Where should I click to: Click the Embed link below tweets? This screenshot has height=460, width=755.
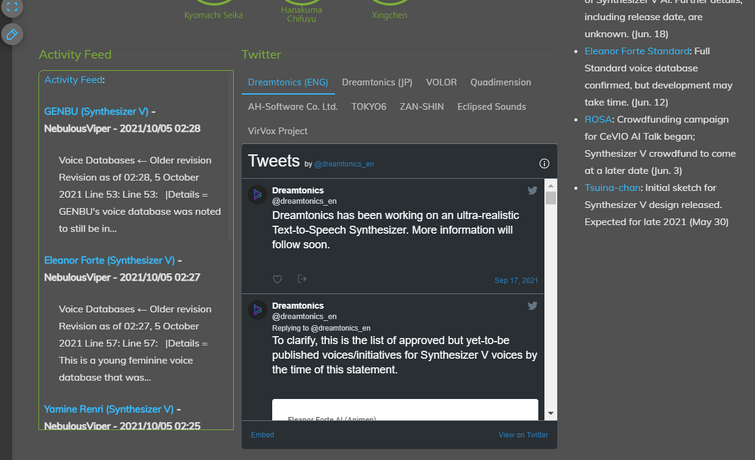coord(262,435)
